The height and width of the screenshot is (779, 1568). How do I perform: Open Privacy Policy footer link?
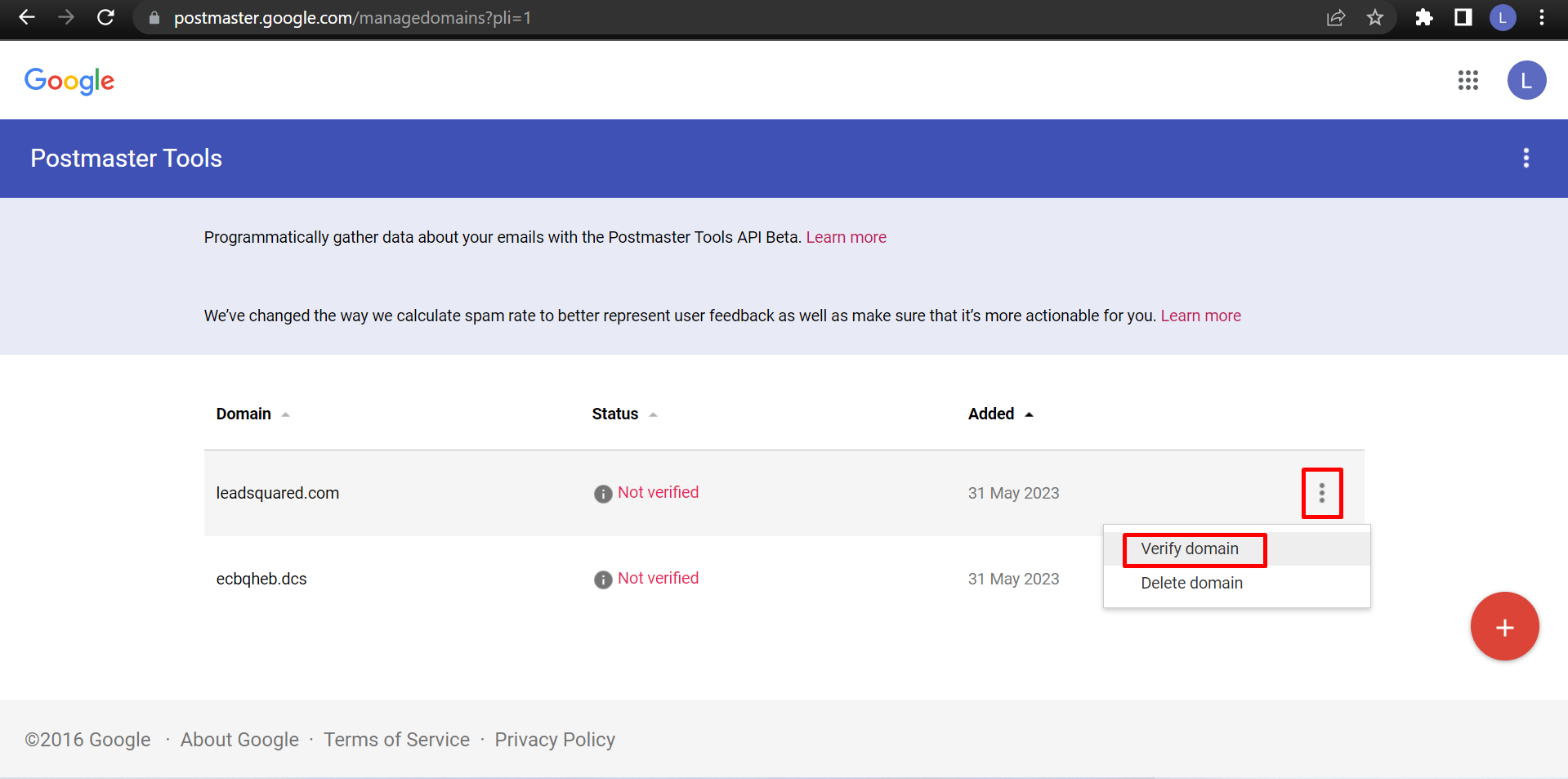pyautogui.click(x=555, y=740)
